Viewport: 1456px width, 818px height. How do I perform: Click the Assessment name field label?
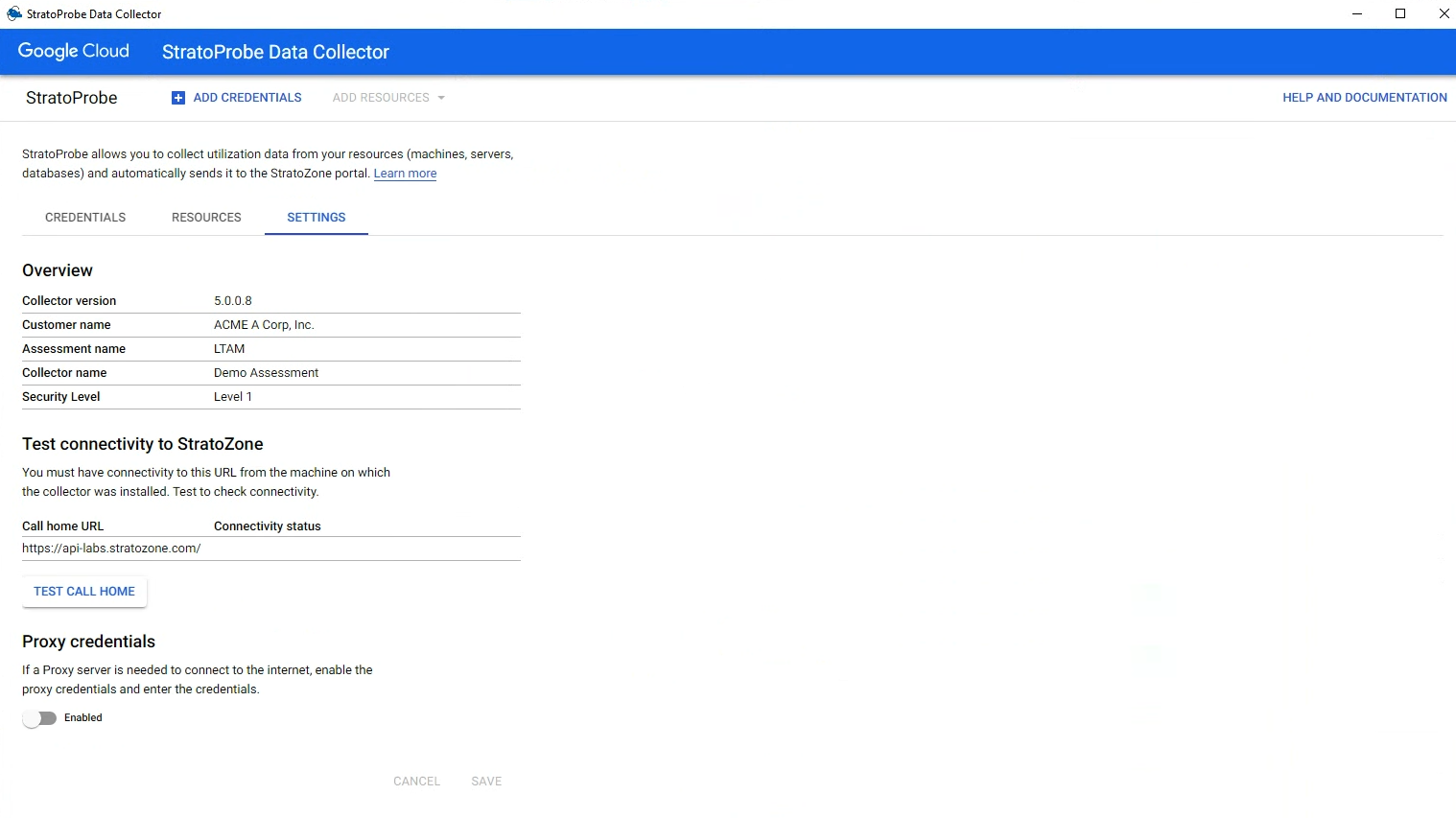pyautogui.click(x=74, y=349)
